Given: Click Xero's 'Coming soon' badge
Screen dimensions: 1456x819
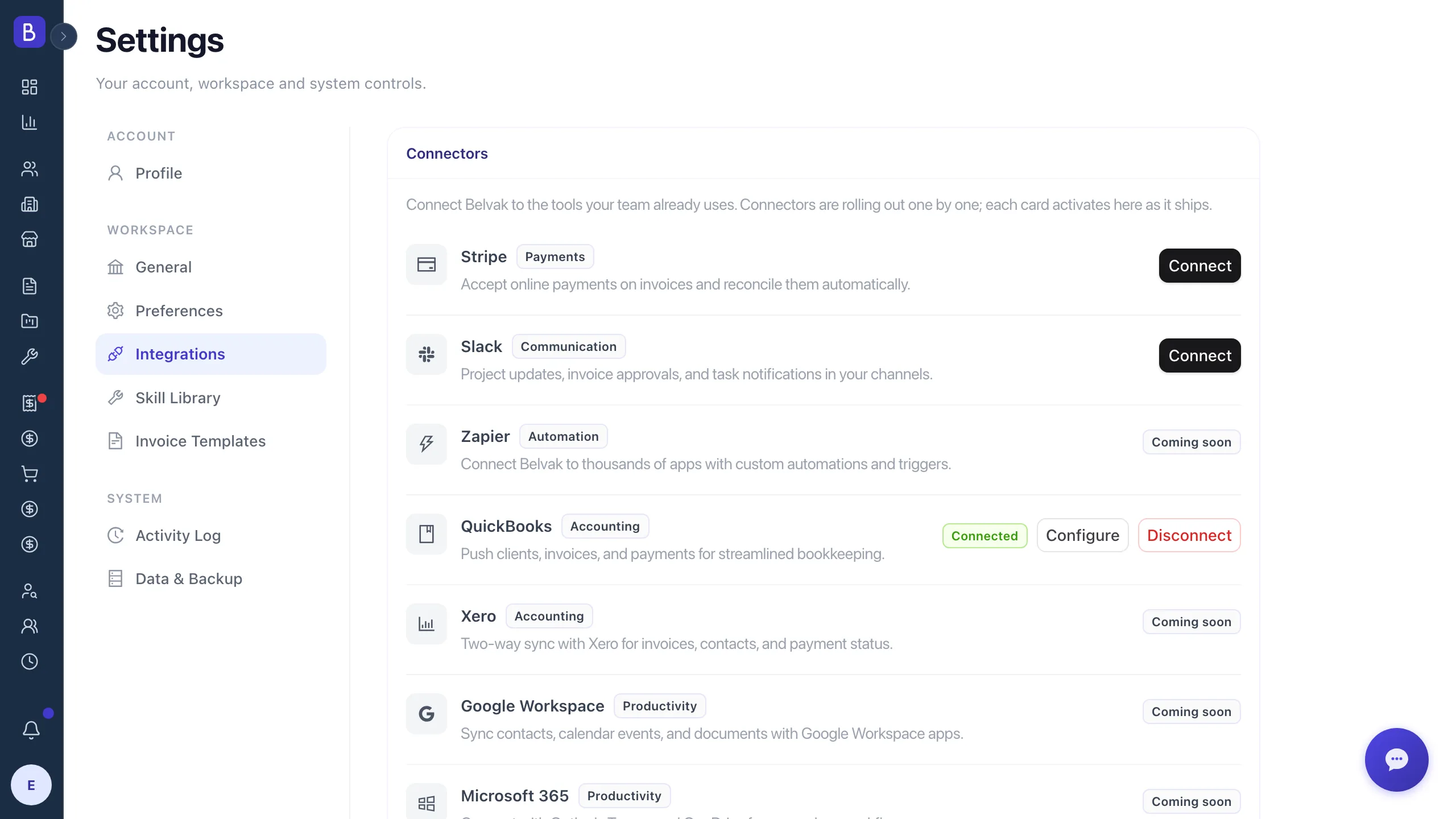Looking at the screenshot, I should coord(1192,622).
